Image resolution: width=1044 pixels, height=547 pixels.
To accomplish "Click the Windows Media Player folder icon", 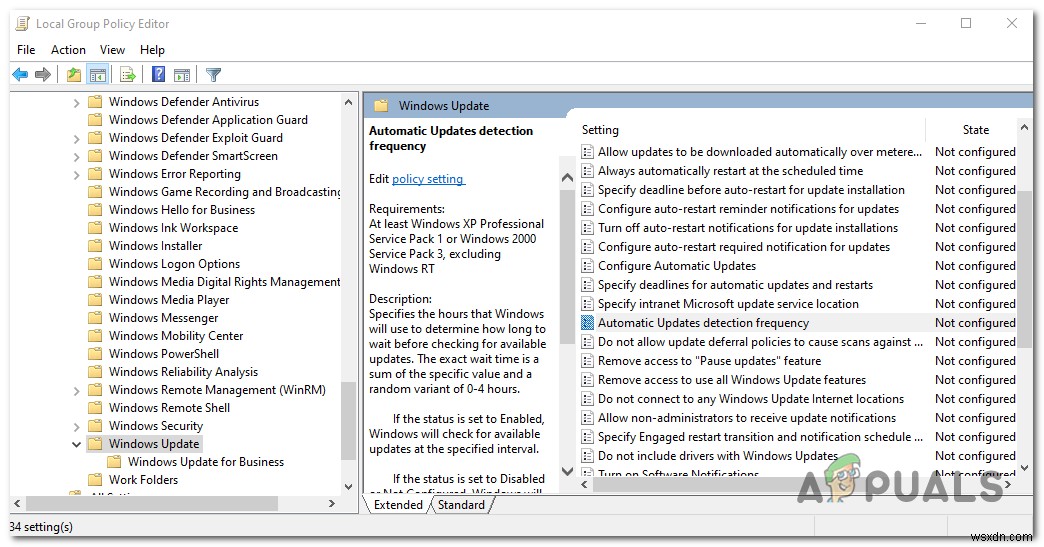I will tap(96, 299).
